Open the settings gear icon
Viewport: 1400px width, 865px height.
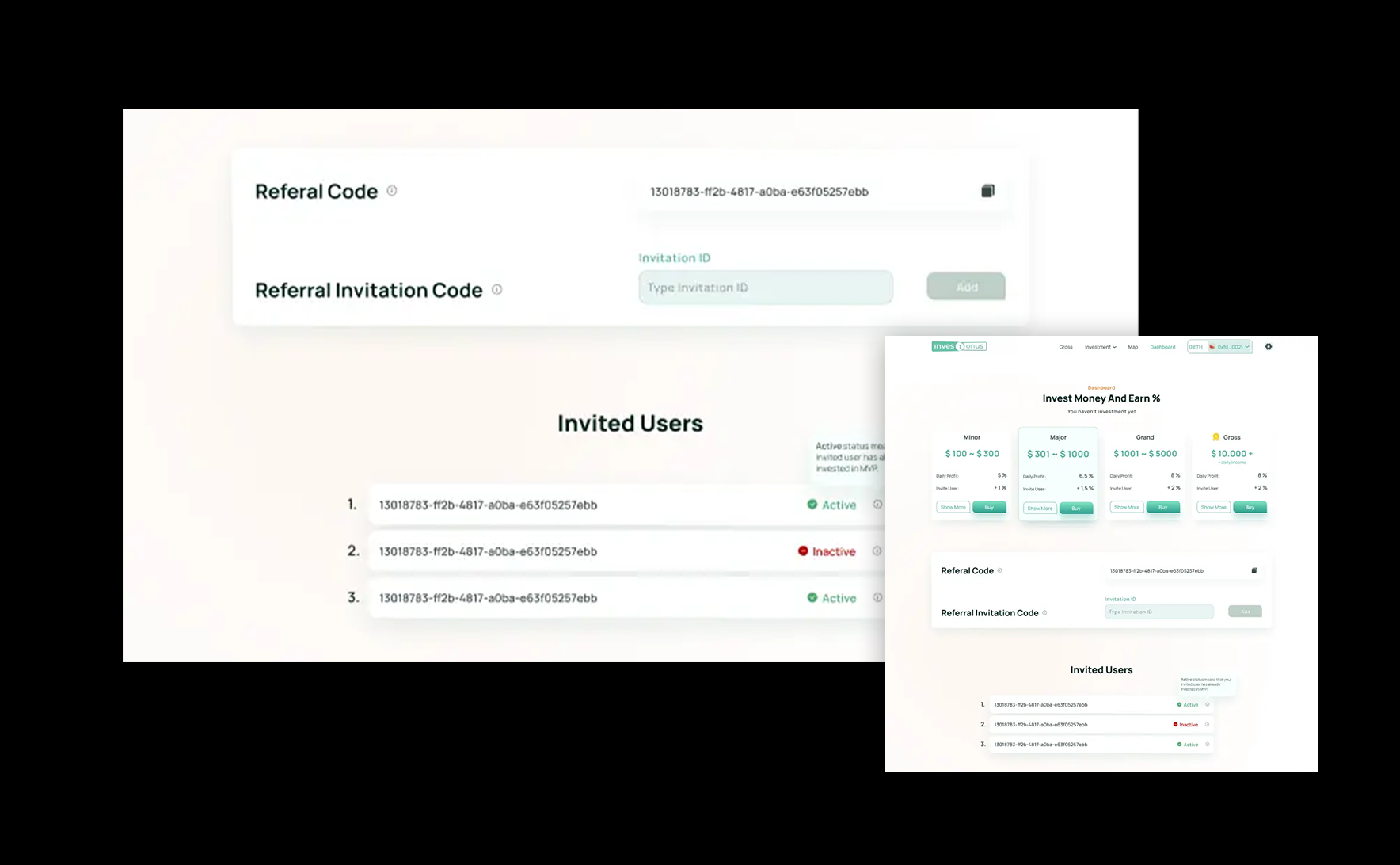click(x=1269, y=347)
